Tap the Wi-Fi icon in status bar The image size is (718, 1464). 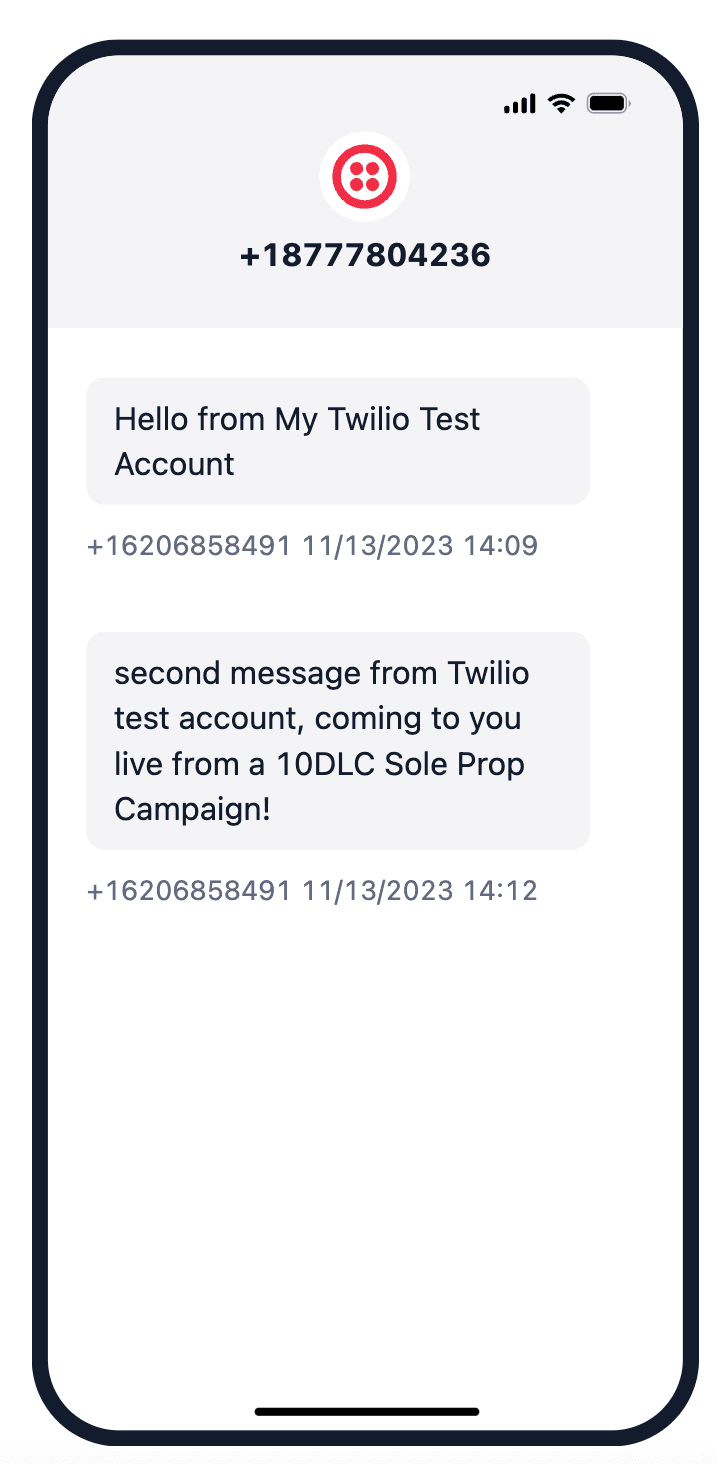click(x=560, y=103)
